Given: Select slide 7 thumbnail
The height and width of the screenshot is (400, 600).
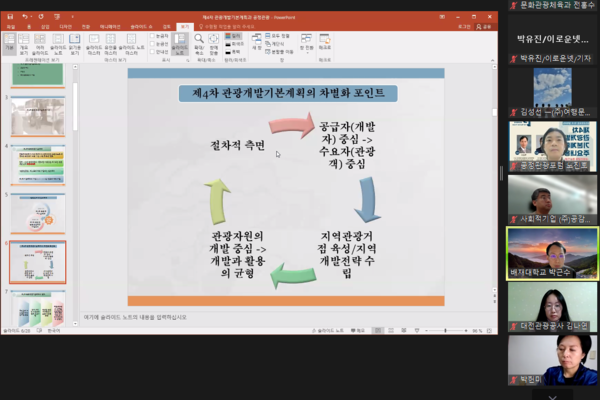Looking at the screenshot, I should (x=38, y=309).
